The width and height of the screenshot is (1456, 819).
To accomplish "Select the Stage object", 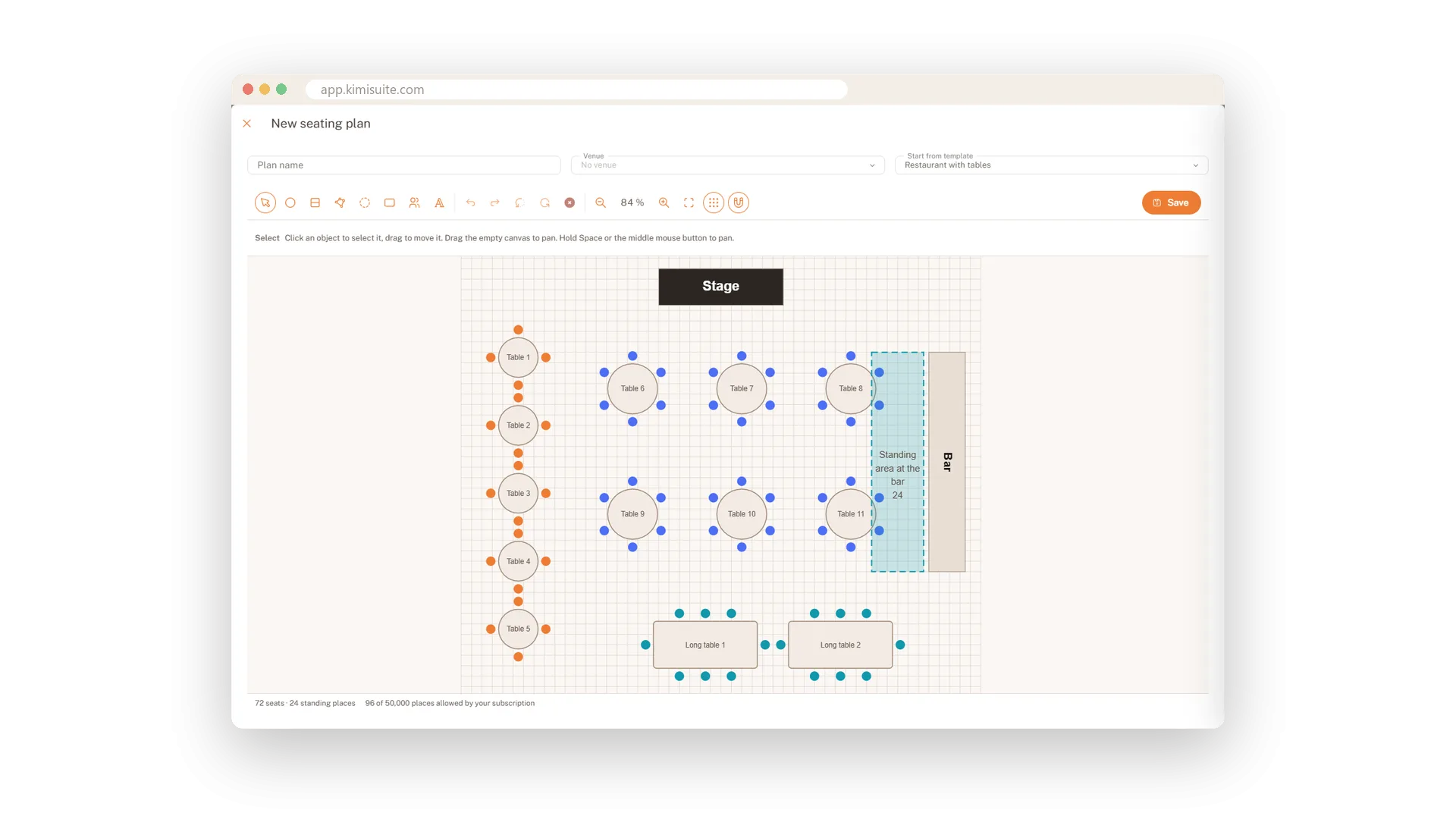I will (x=720, y=287).
